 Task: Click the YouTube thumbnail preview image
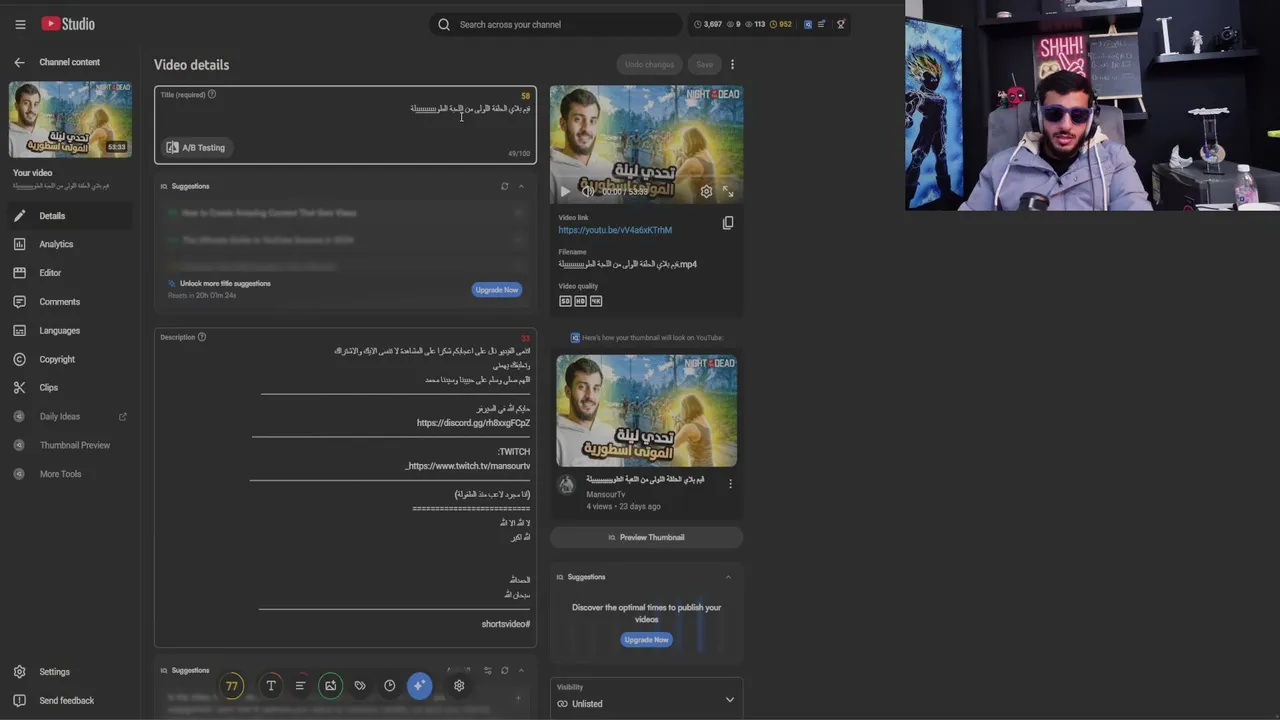(x=646, y=411)
